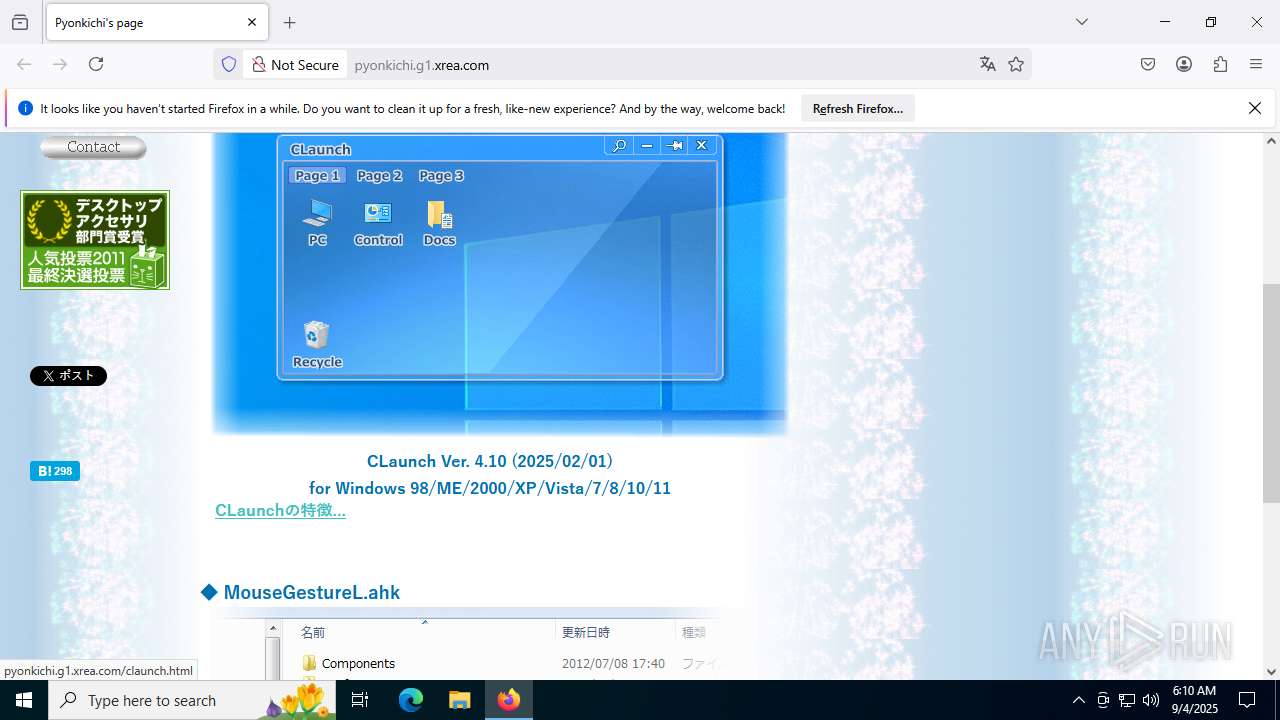The image size is (1280, 720).
Task: Translate this page icon
Action: (988, 64)
